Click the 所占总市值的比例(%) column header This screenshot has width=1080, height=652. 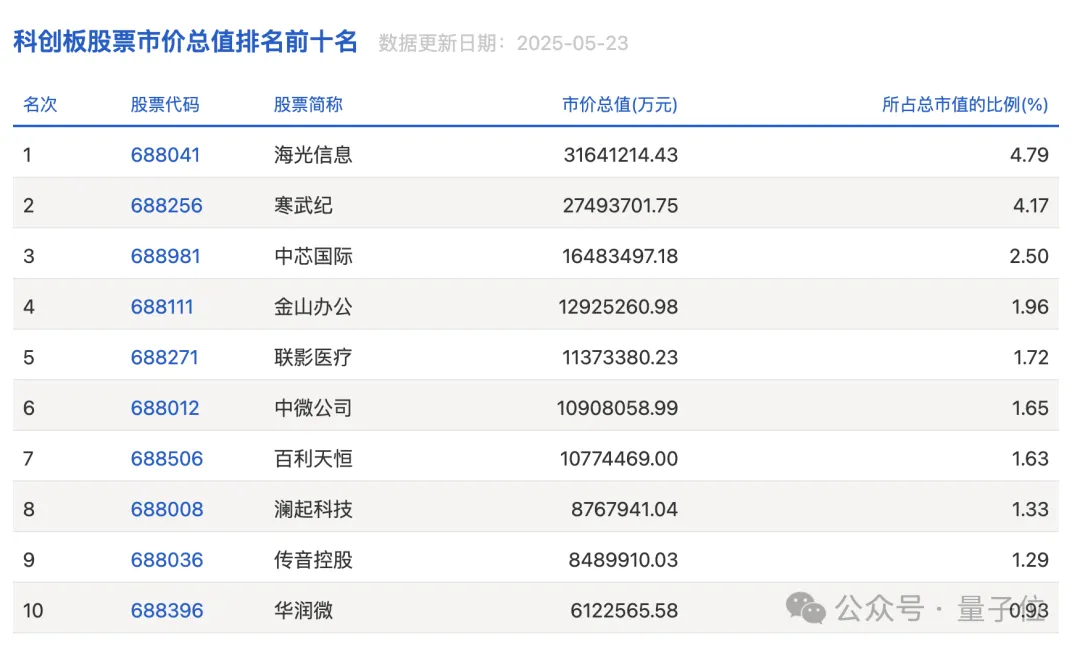pos(964,105)
